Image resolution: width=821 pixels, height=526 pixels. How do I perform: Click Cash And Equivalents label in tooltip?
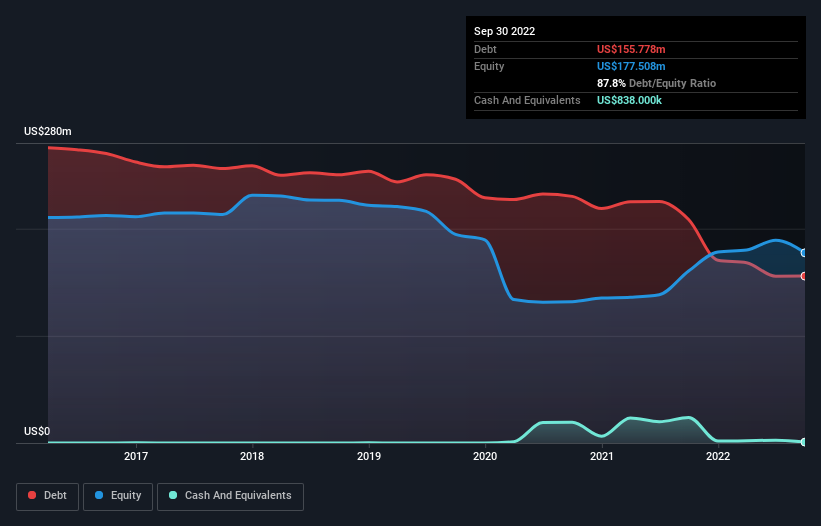[527, 100]
